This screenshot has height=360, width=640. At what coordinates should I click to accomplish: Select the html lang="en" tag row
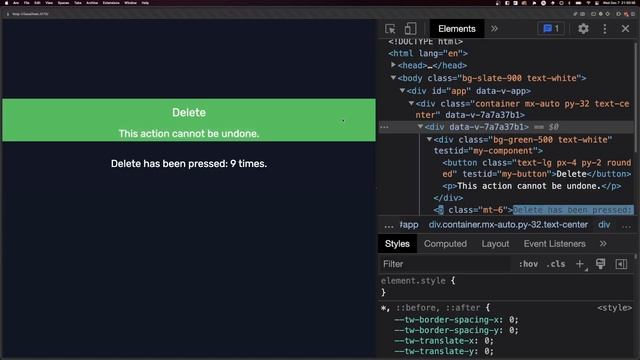click(428, 53)
